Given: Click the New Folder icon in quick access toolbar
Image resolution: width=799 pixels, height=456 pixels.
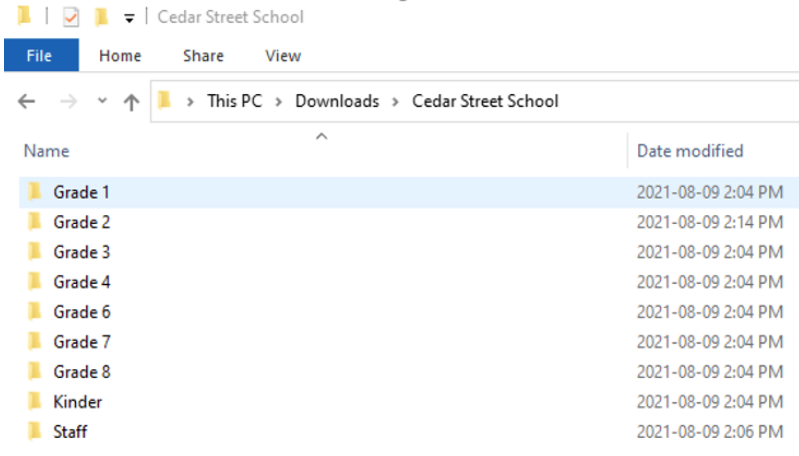Looking at the screenshot, I should 100,18.
